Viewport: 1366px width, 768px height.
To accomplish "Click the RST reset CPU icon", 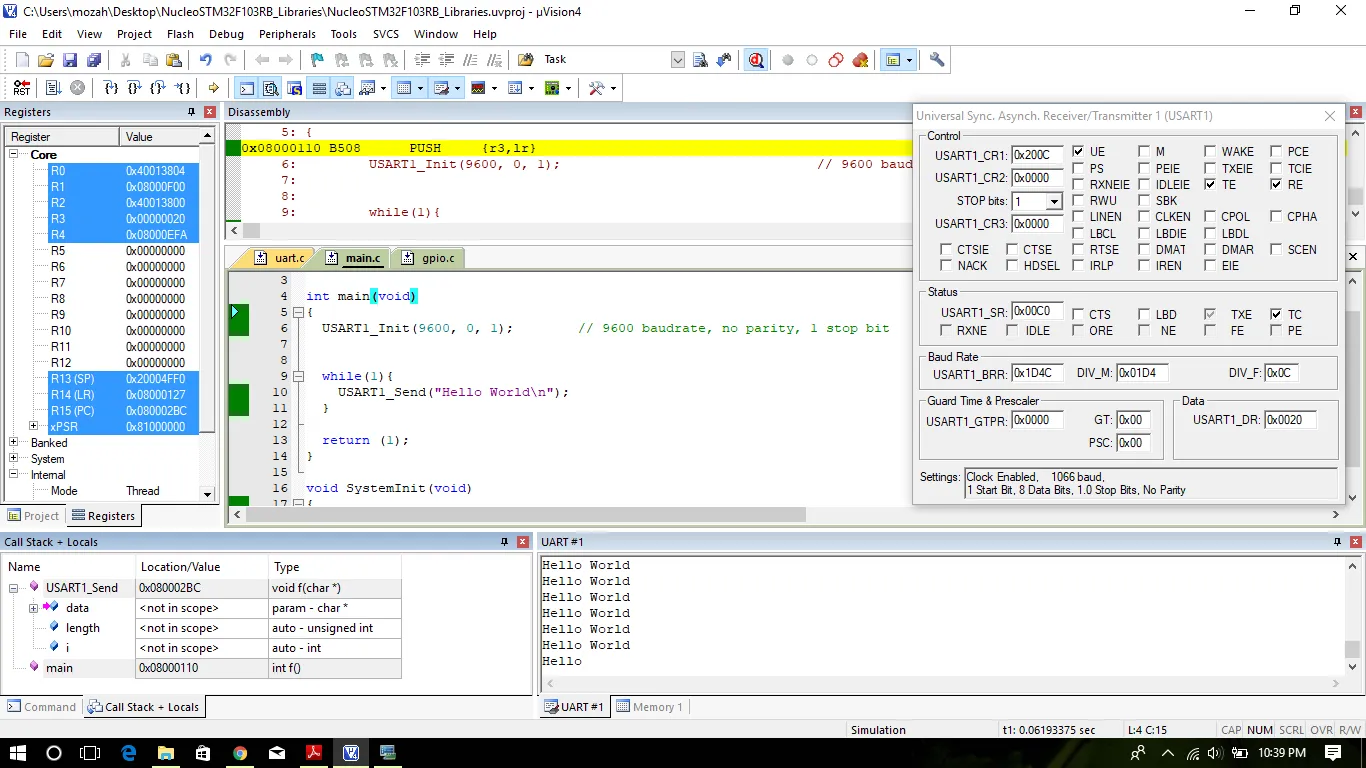I will 21,88.
